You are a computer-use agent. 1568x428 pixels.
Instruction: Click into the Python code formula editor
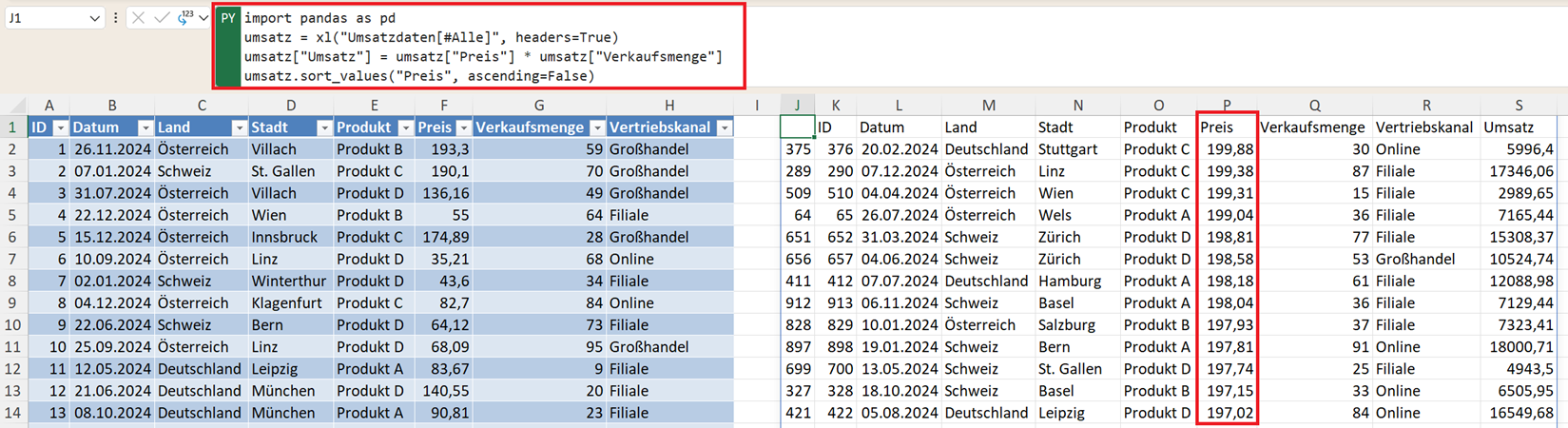pos(475,47)
